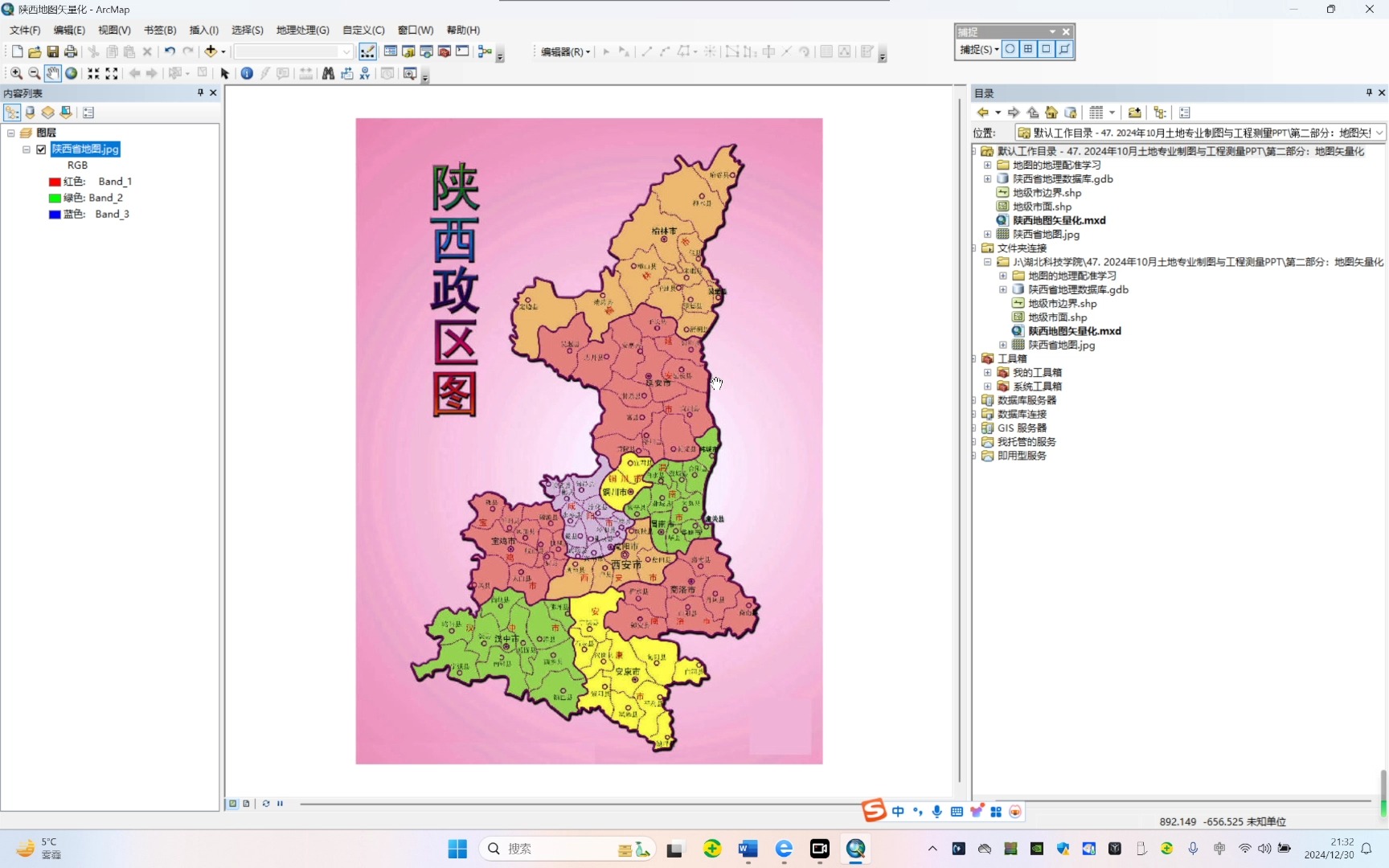Activate the Pan tool
The width and height of the screenshot is (1389, 868).
click(x=52, y=73)
